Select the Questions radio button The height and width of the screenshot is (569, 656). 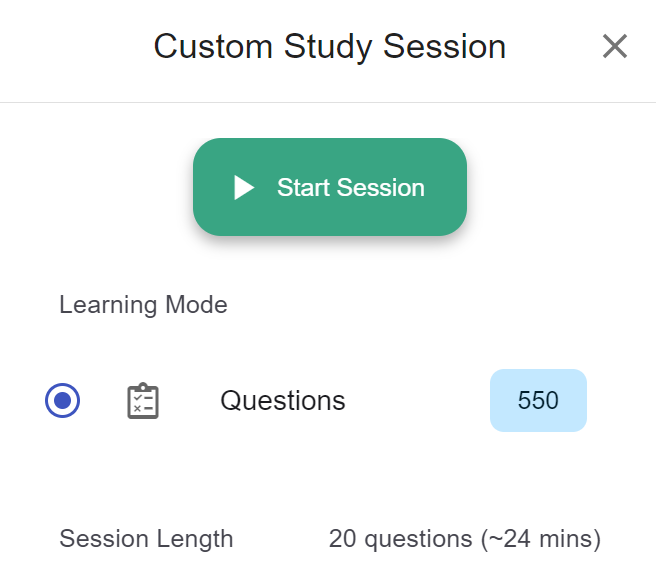coord(62,400)
